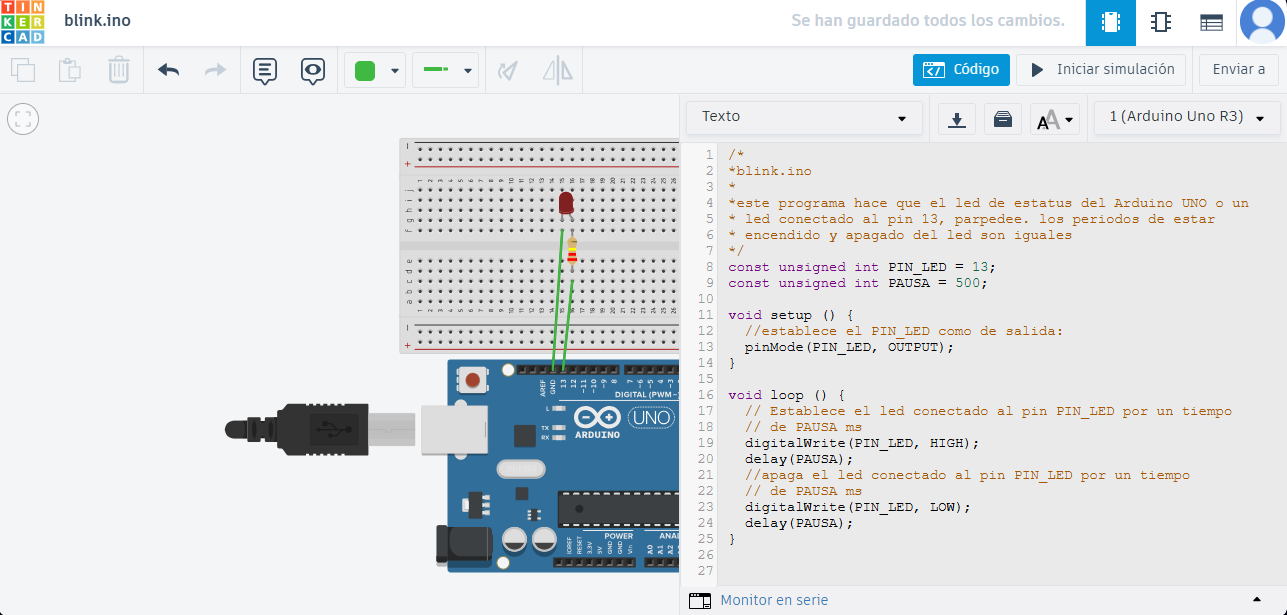Image resolution: width=1287 pixels, height=615 pixels.
Task: Toggle notes visibility eye icon
Action: (313, 70)
